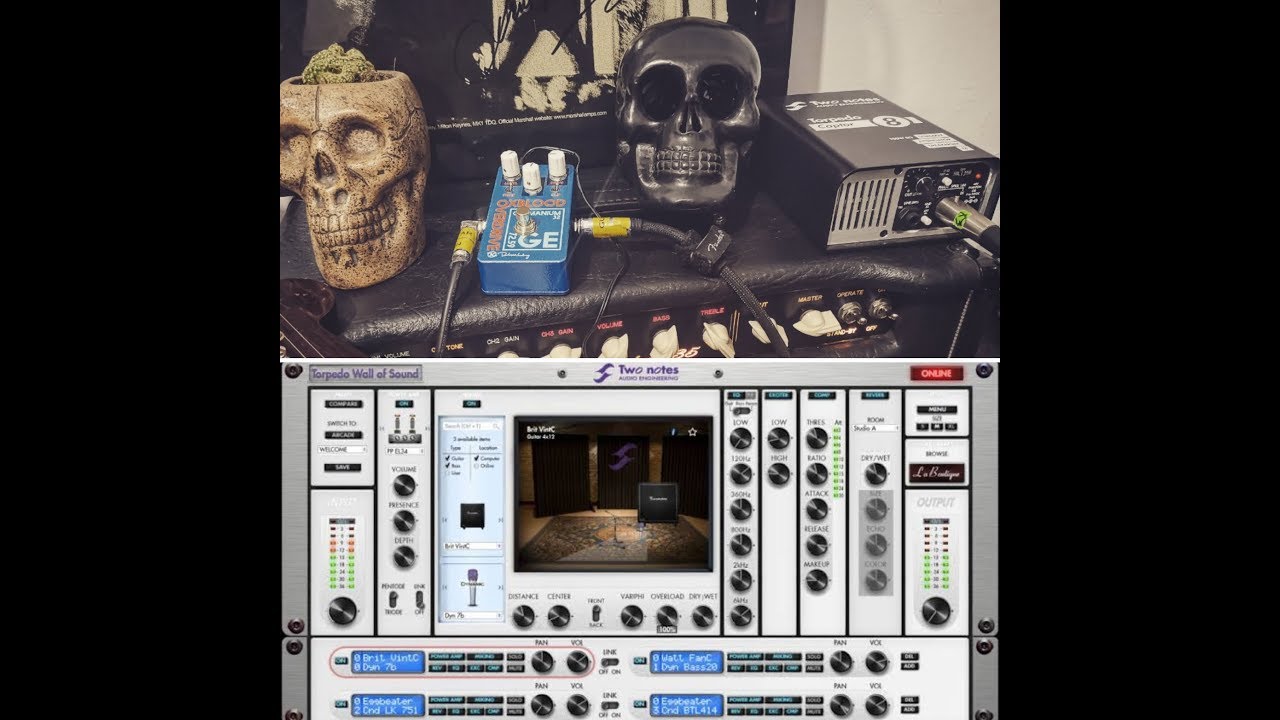The height and width of the screenshot is (720, 1280).
Task: Click the OUTPUT level knob
Action: (x=937, y=609)
